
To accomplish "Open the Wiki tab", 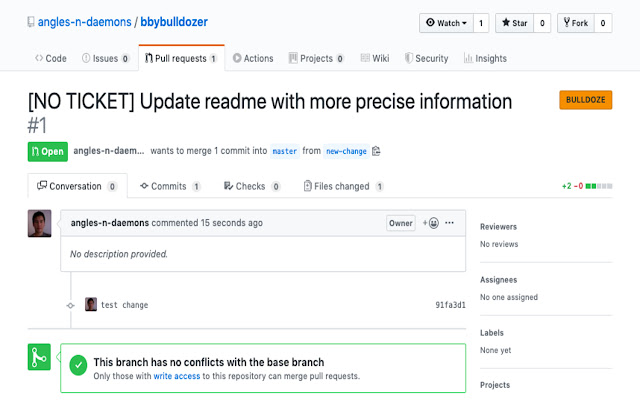I will [375, 58].
